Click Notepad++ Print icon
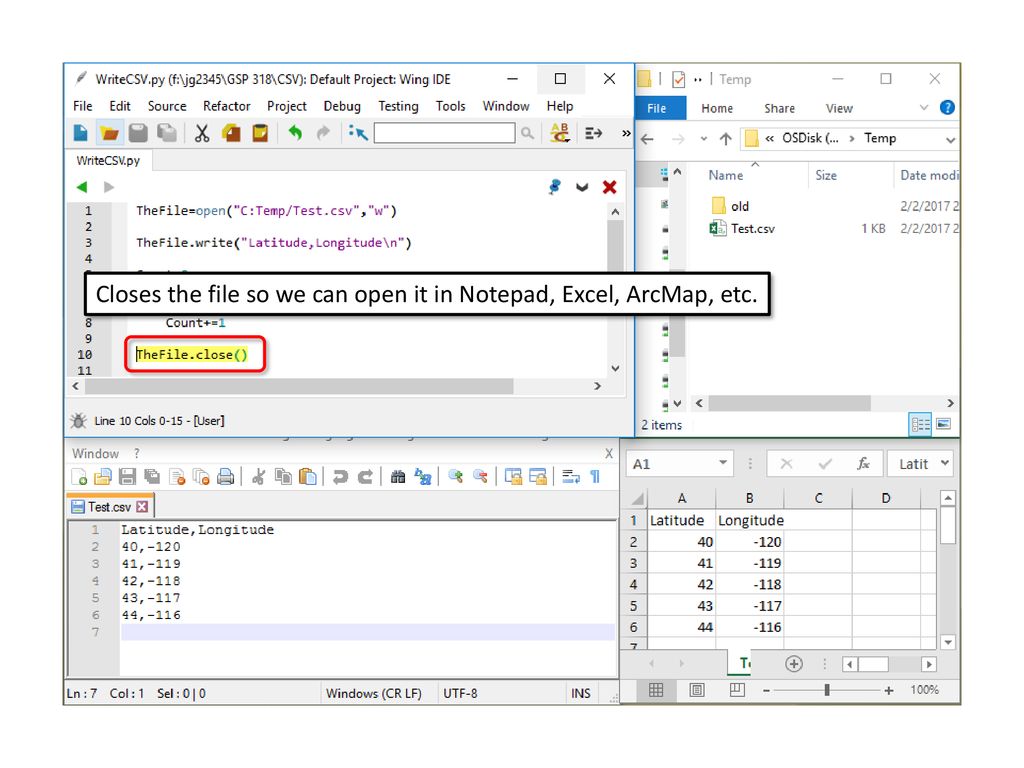Image resolution: width=1024 pixels, height=768 pixels. pos(225,477)
